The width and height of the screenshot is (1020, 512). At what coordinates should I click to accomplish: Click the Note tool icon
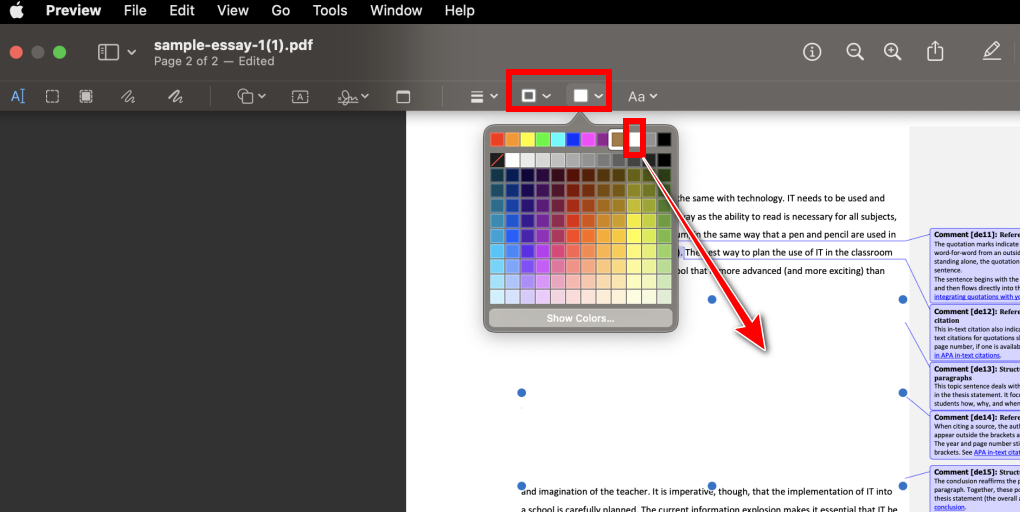[404, 96]
